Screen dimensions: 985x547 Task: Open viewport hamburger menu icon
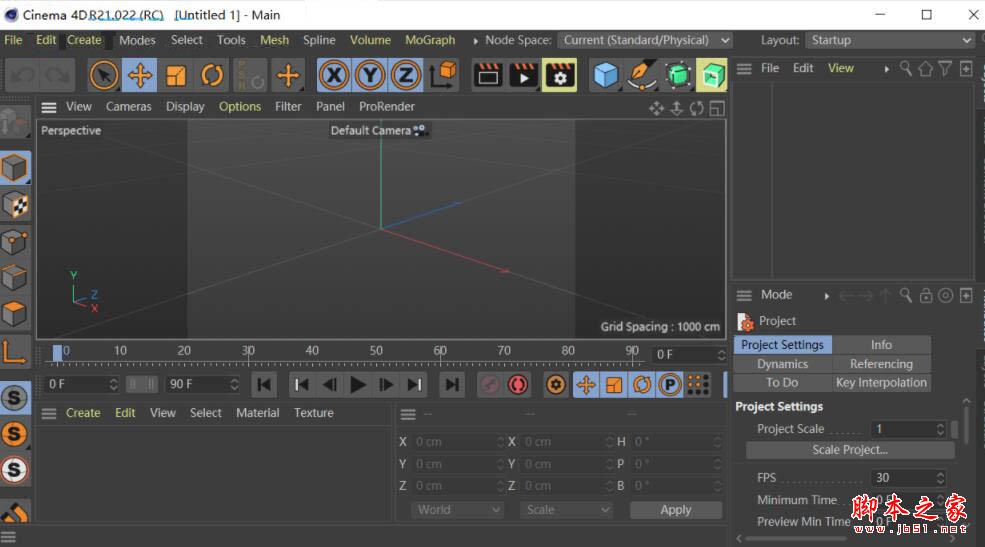(x=49, y=107)
